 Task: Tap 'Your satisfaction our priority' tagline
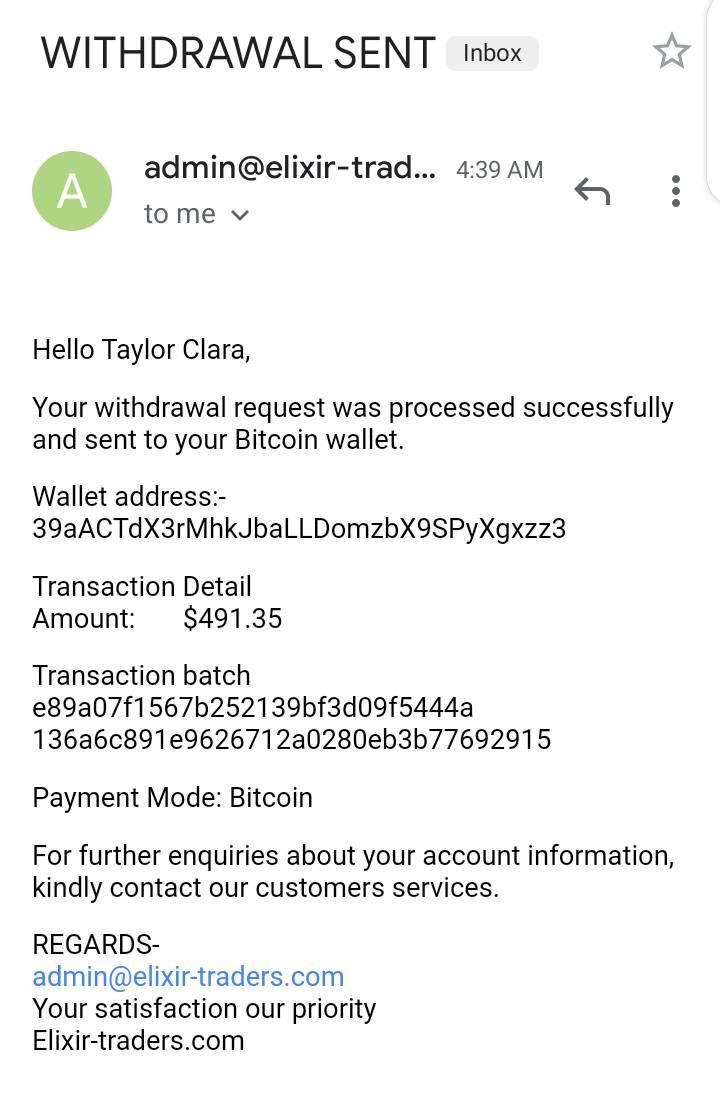[204, 1009]
